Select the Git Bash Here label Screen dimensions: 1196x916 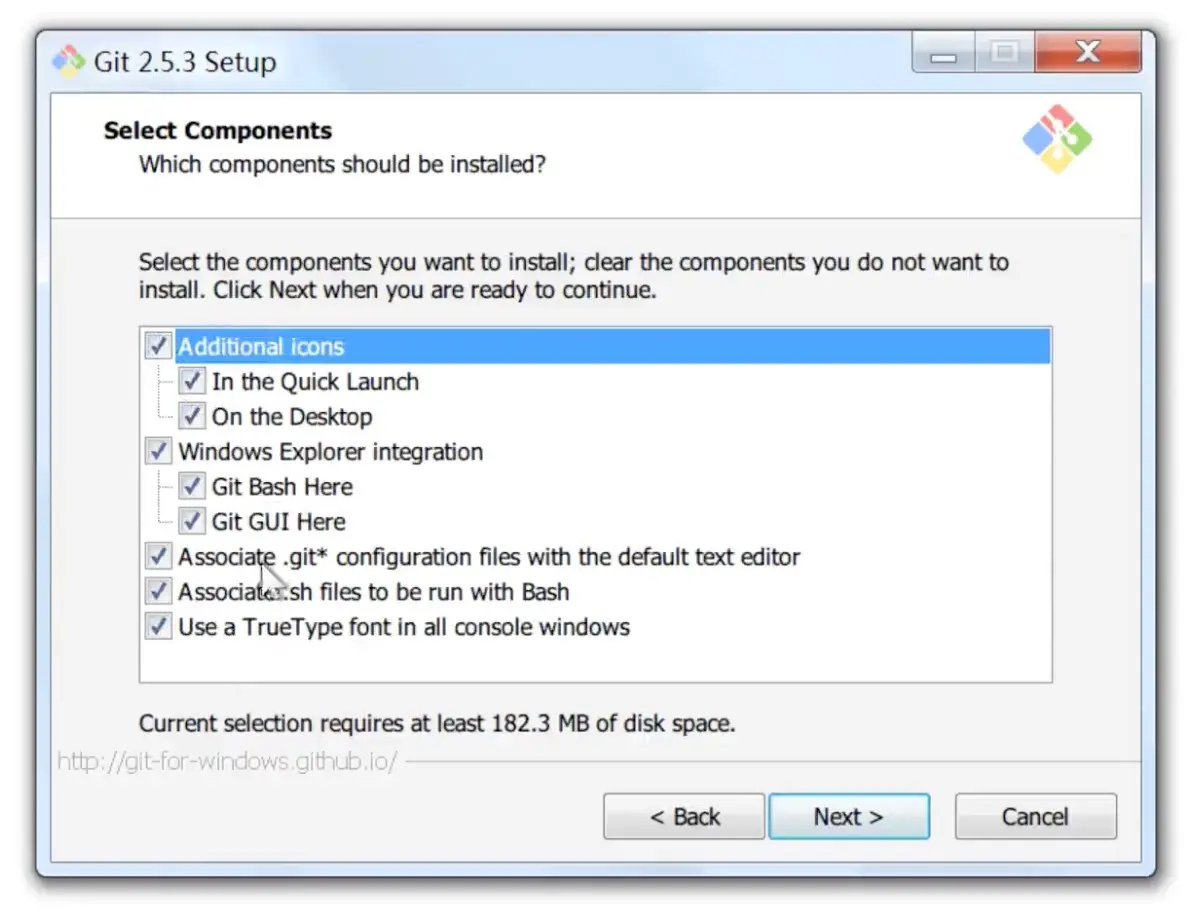click(x=282, y=487)
